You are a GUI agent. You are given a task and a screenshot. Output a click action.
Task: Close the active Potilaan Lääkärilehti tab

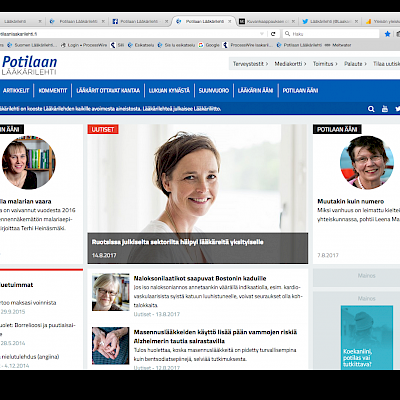(x=230, y=21)
